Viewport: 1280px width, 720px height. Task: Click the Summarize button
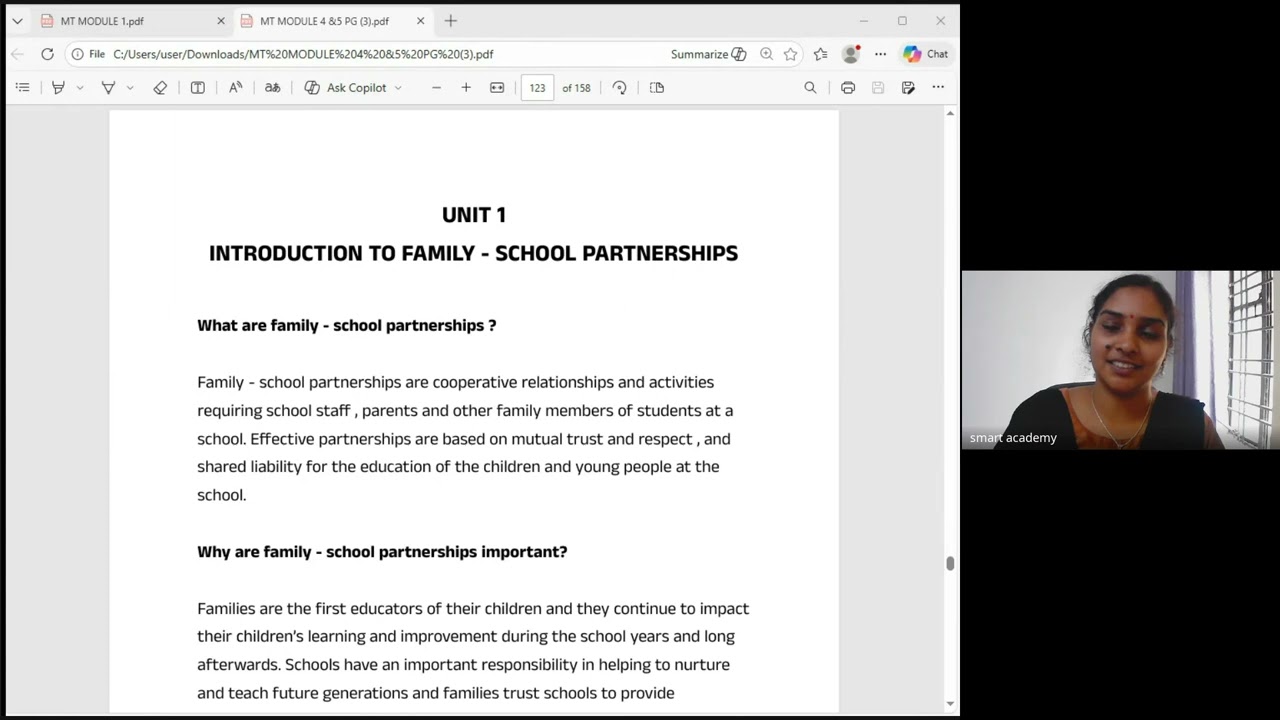pyautogui.click(x=708, y=54)
